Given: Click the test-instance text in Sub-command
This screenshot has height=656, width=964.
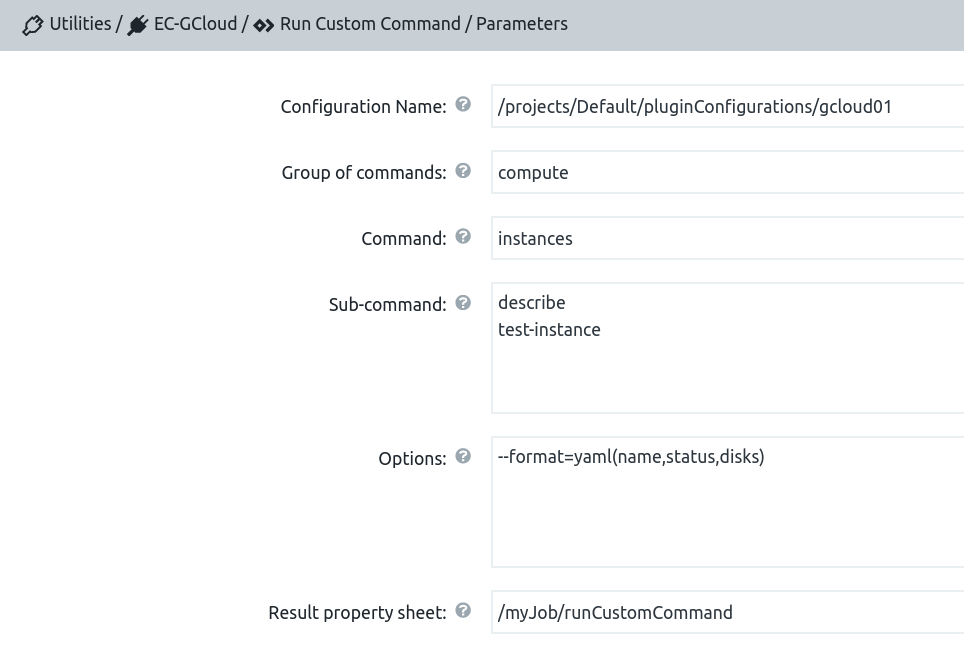Looking at the screenshot, I should point(549,329).
